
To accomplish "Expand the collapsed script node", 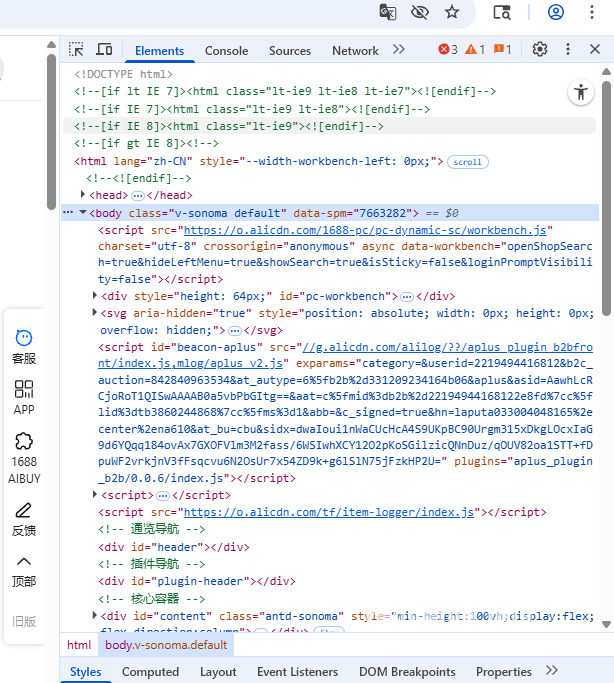I will click(94, 494).
